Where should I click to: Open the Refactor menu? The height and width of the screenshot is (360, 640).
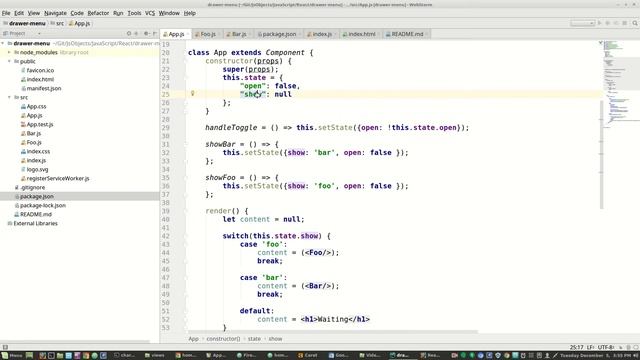98,13
